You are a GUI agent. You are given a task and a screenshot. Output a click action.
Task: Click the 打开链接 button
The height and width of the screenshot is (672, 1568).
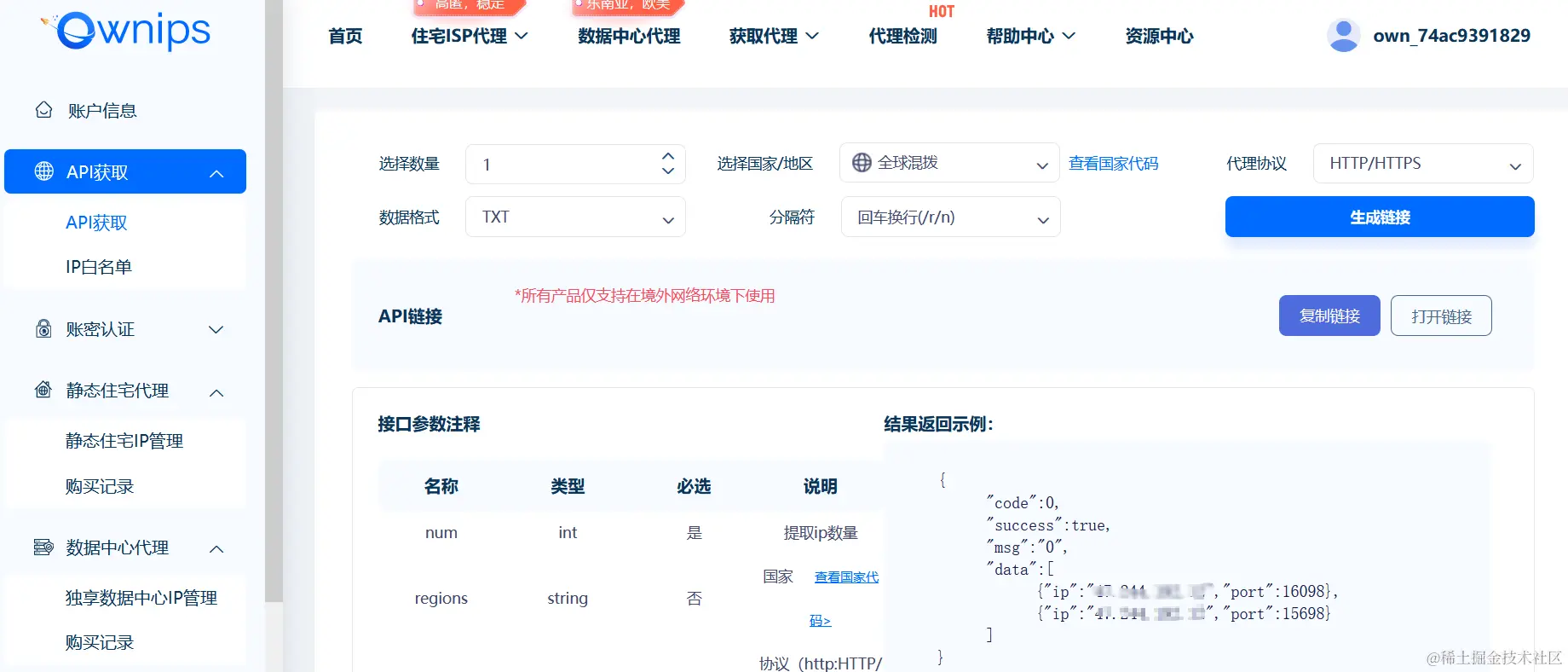[x=1441, y=316]
